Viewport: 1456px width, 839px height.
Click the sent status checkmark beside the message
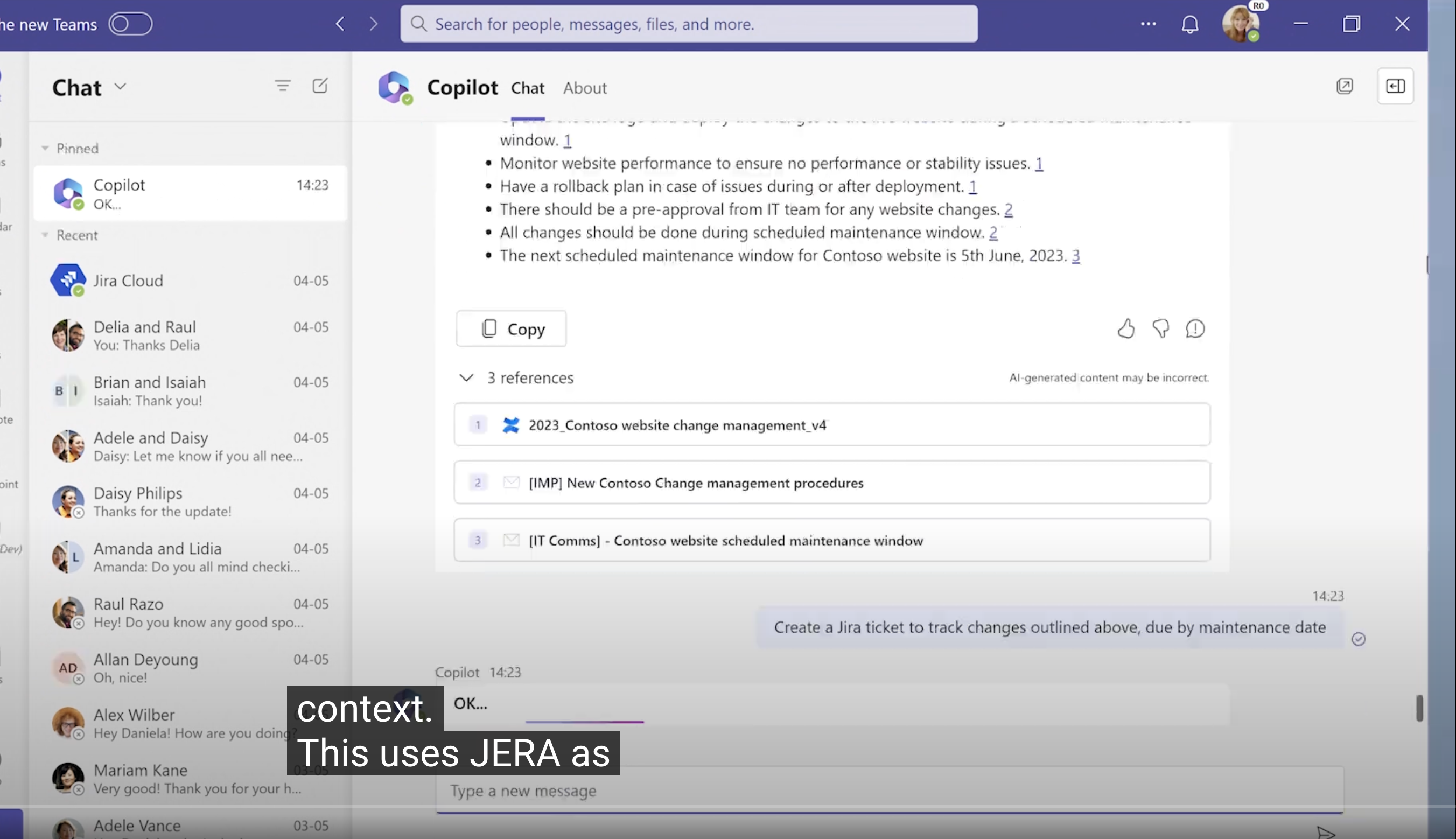click(x=1358, y=639)
